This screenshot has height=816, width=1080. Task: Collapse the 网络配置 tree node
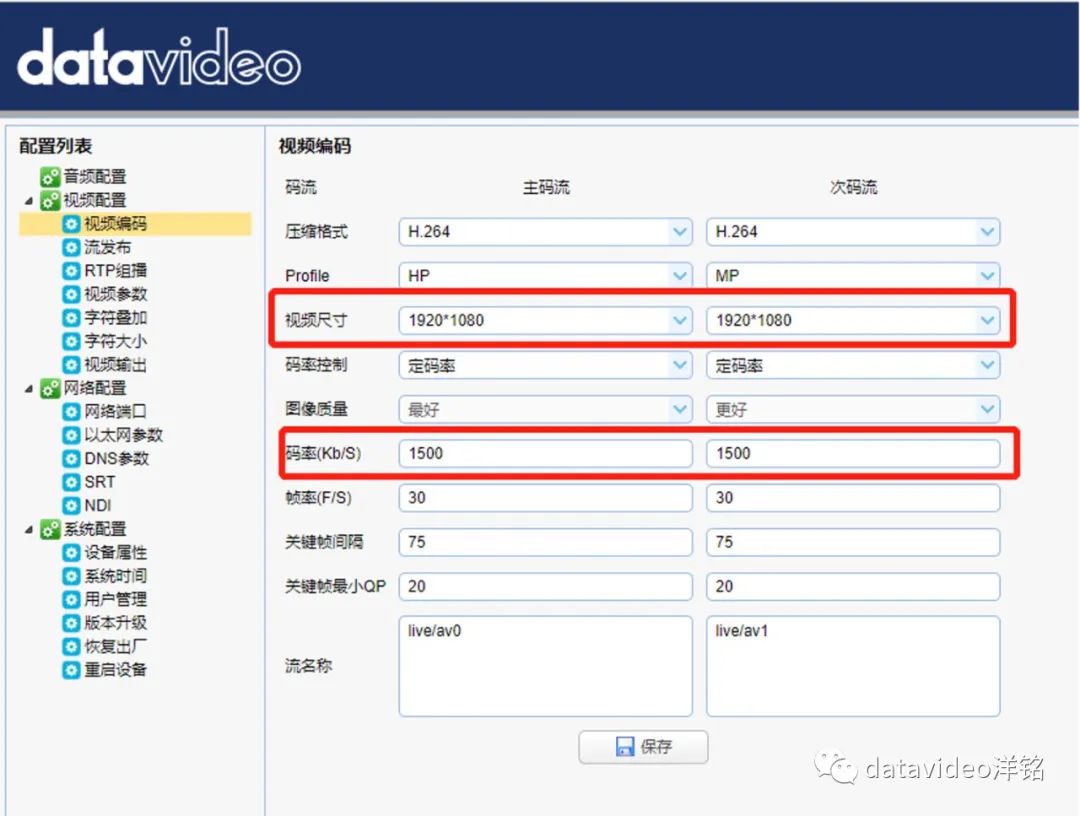point(28,389)
